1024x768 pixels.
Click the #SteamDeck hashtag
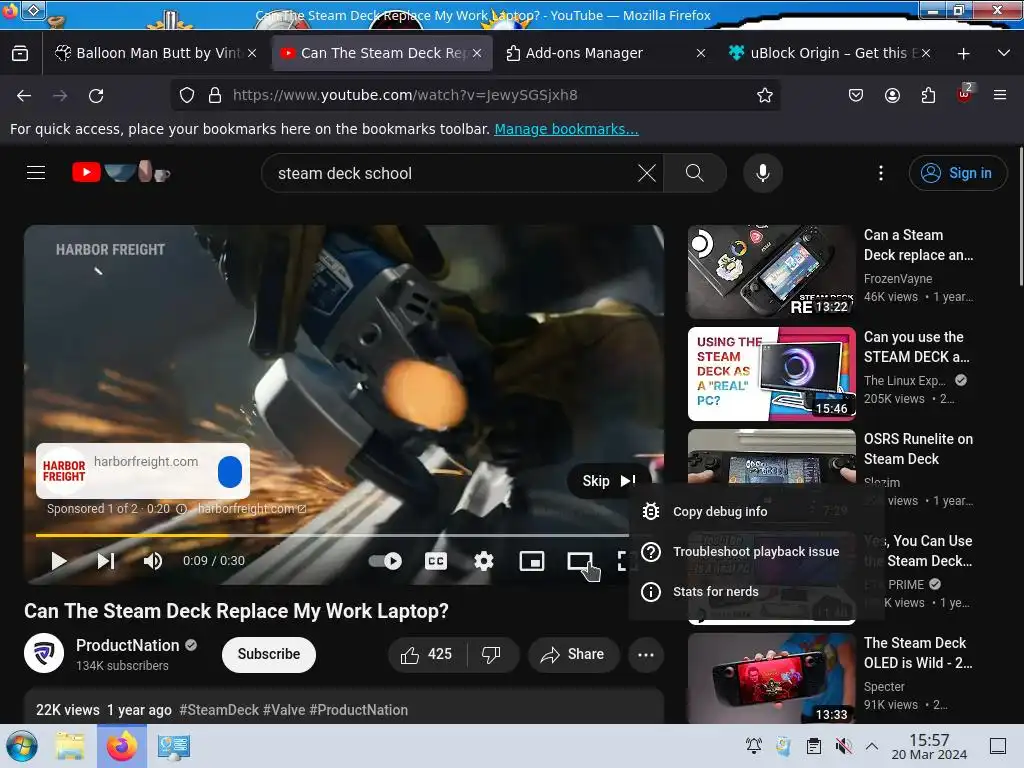pyautogui.click(x=219, y=710)
